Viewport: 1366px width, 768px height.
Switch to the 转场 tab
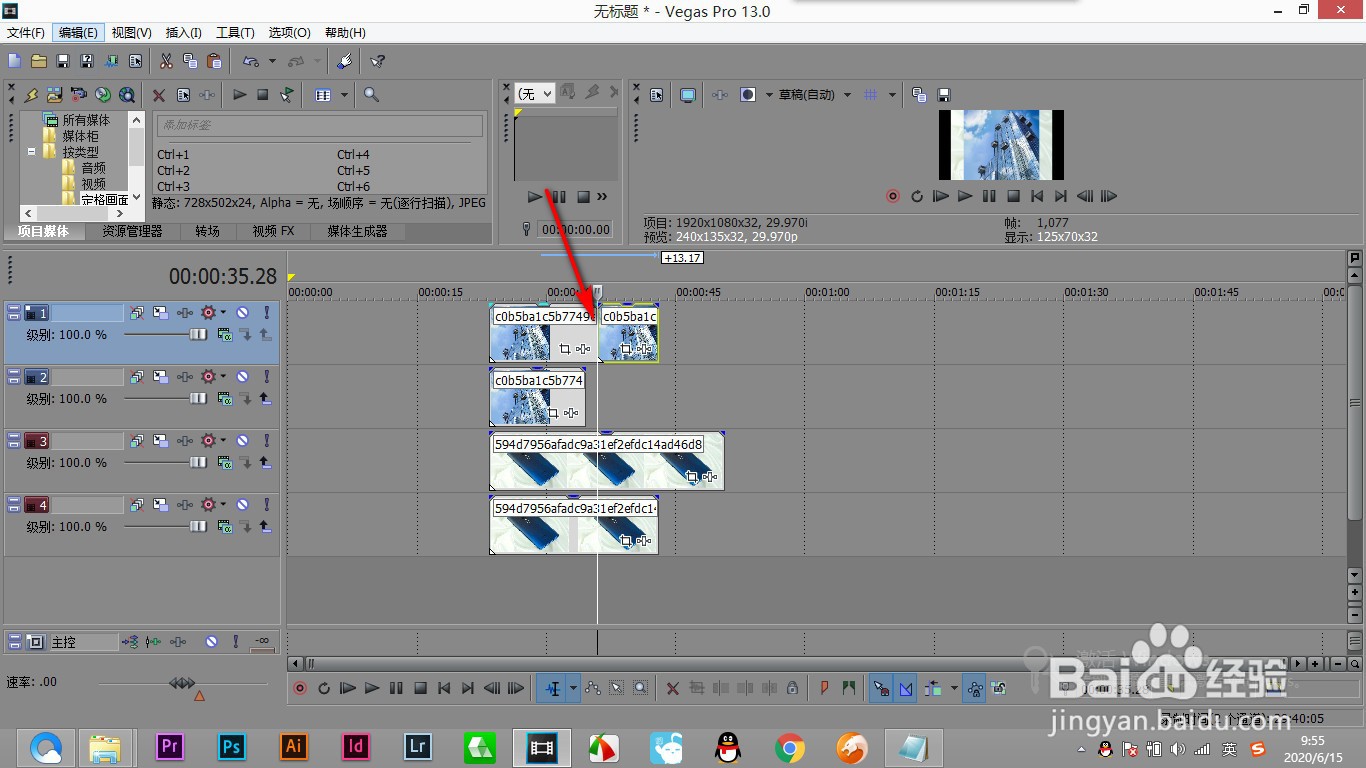207,231
